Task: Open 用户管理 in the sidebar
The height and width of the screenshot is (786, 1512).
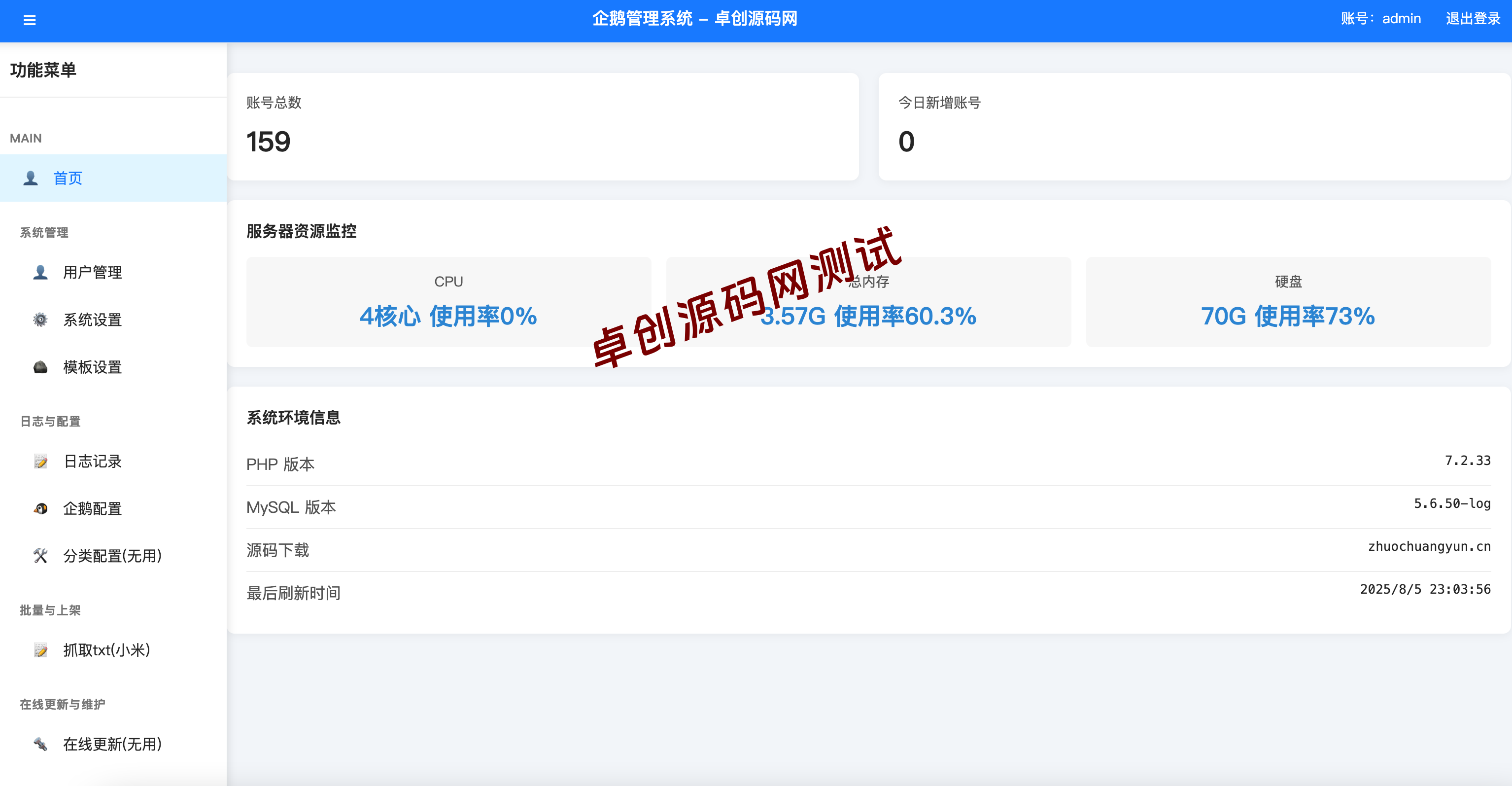Action: coord(113,272)
